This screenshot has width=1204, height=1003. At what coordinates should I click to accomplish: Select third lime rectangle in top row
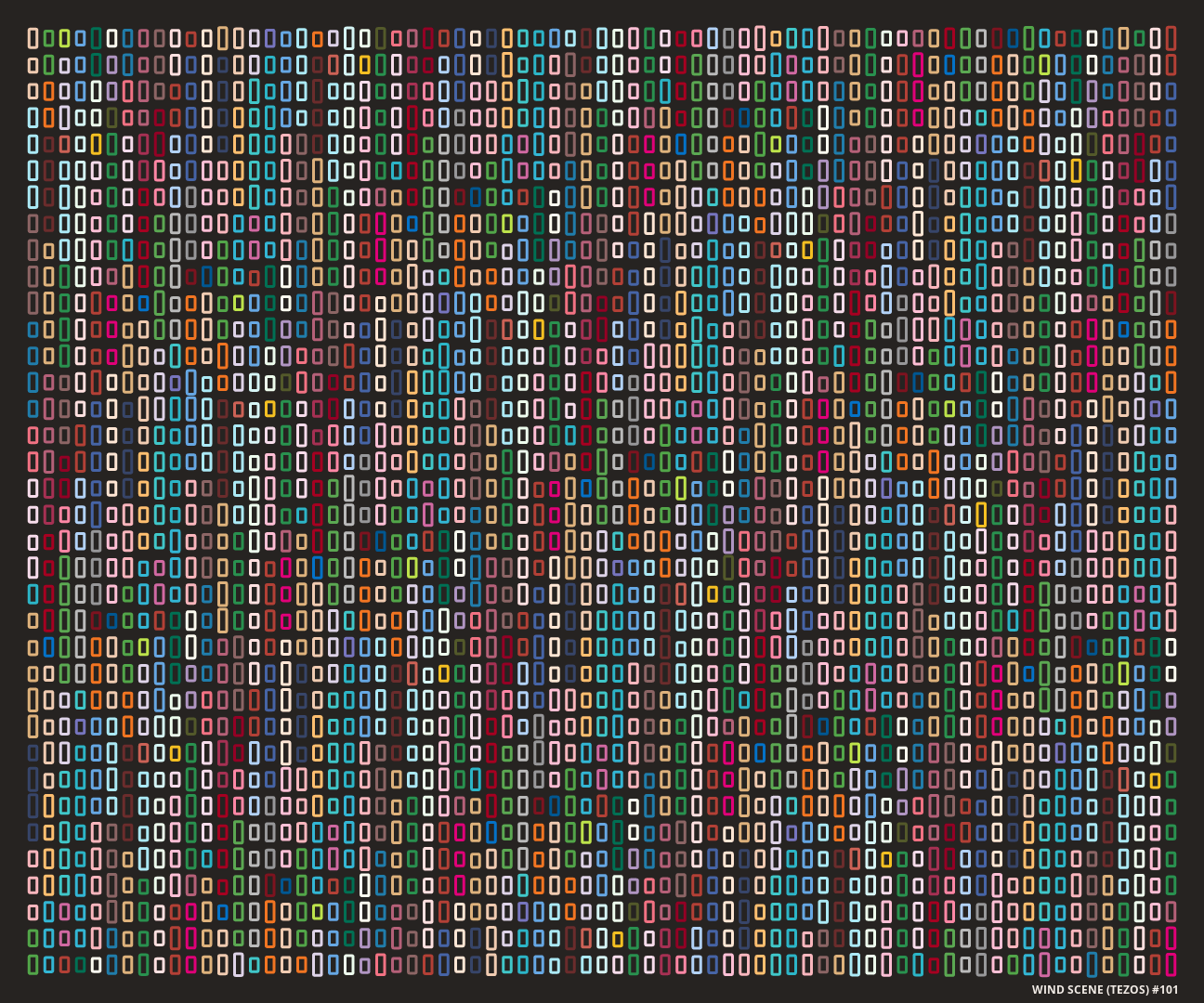[x=64, y=38]
